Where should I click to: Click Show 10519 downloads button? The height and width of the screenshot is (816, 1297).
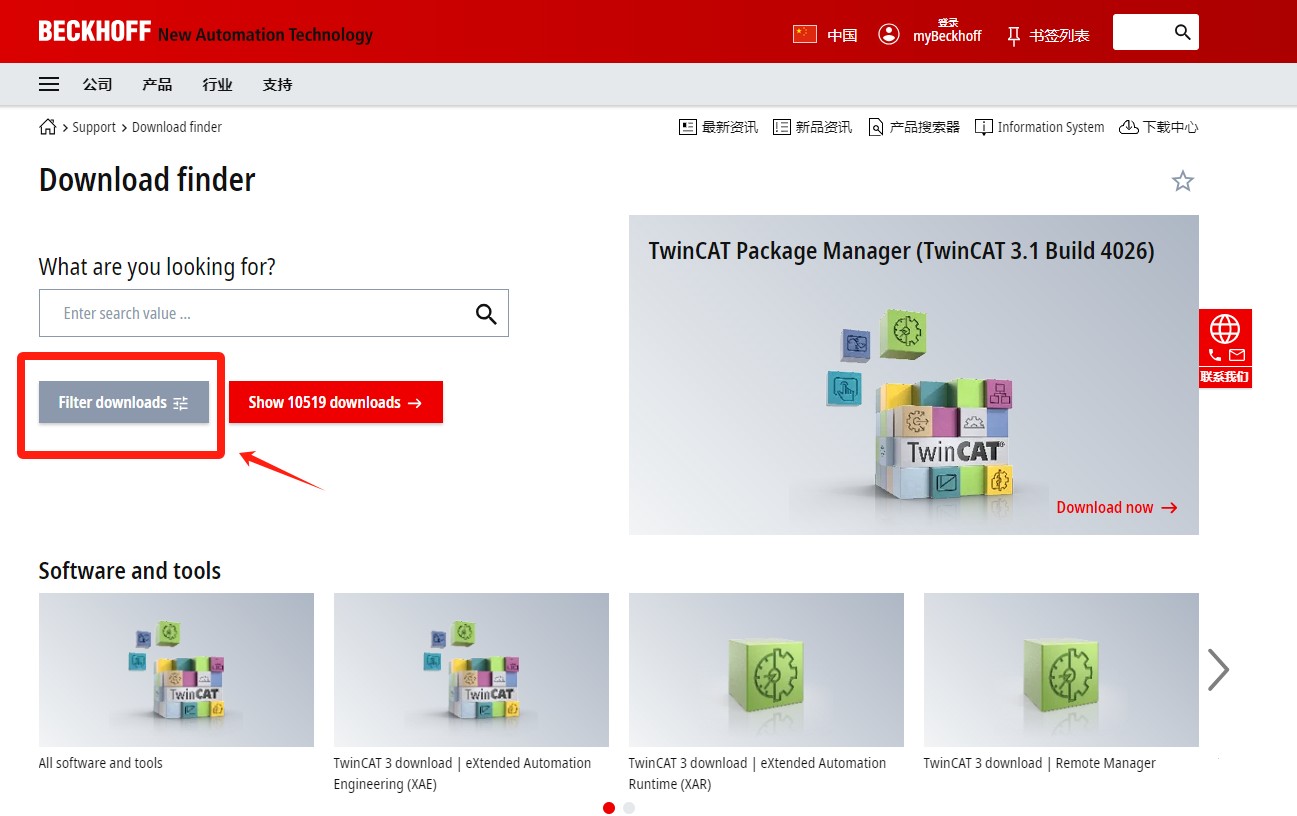[336, 402]
